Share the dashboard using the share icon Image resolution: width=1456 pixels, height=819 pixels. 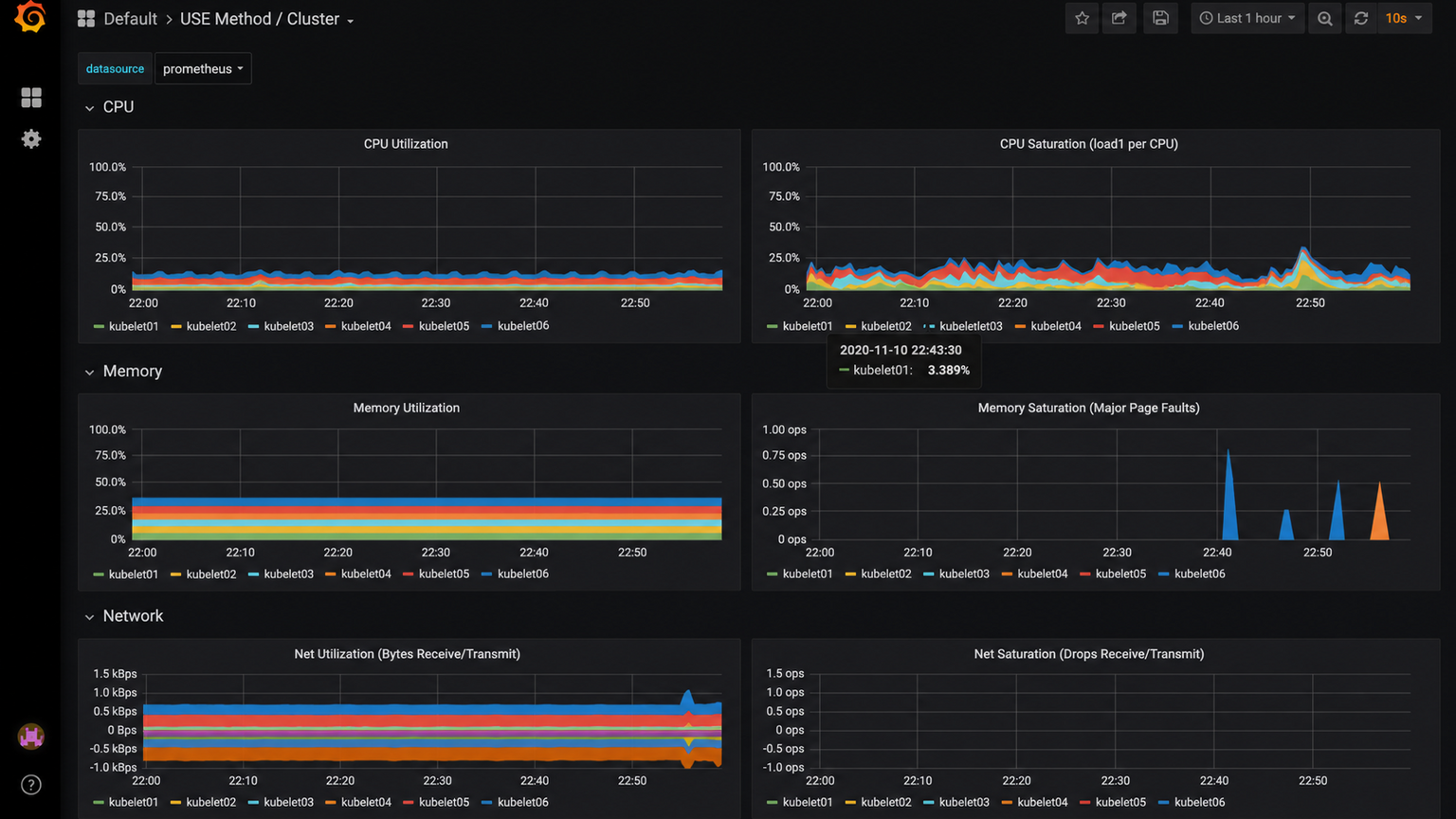(1119, 18)
